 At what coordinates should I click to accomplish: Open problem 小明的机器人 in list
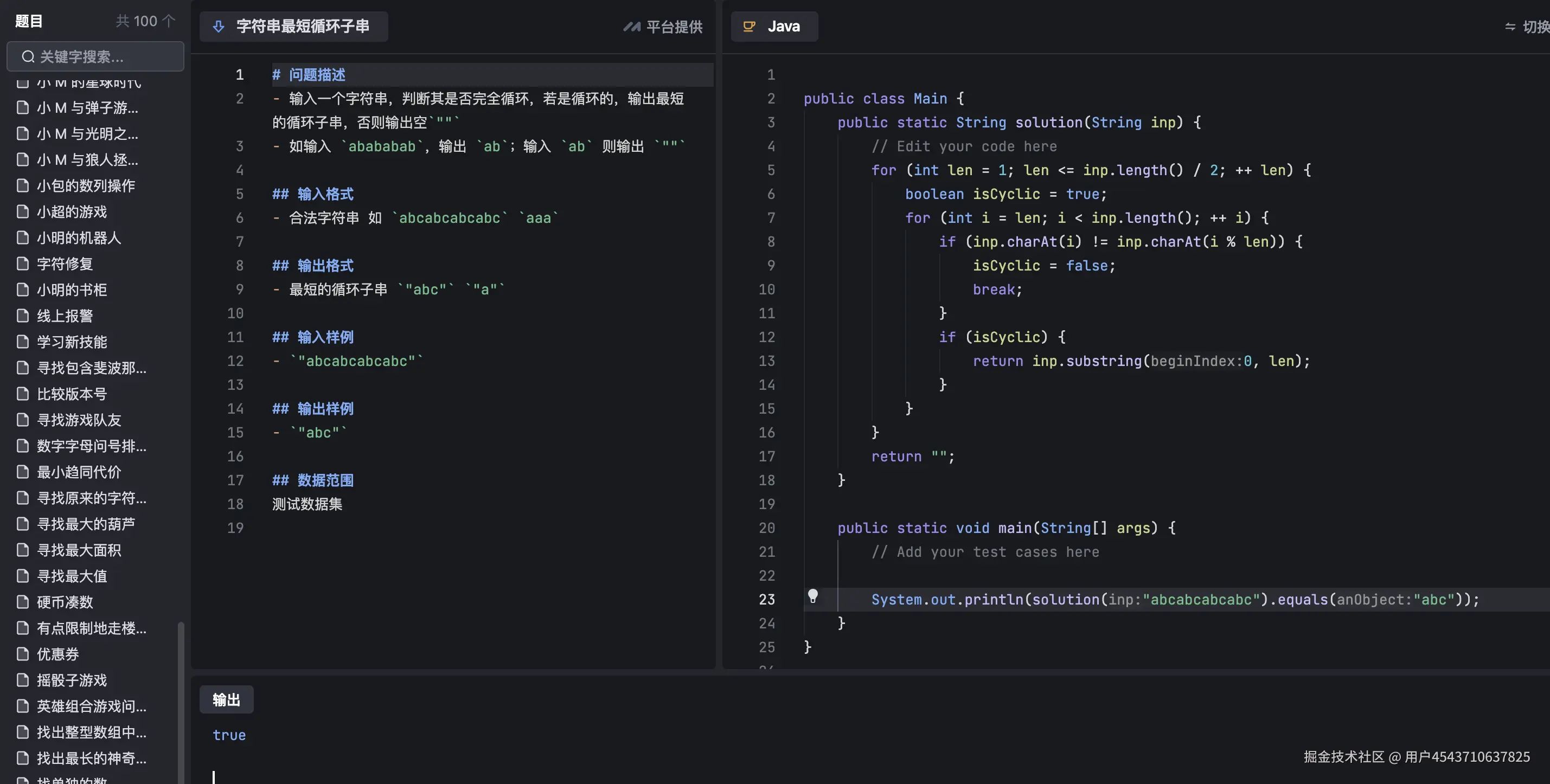(79, 237)
